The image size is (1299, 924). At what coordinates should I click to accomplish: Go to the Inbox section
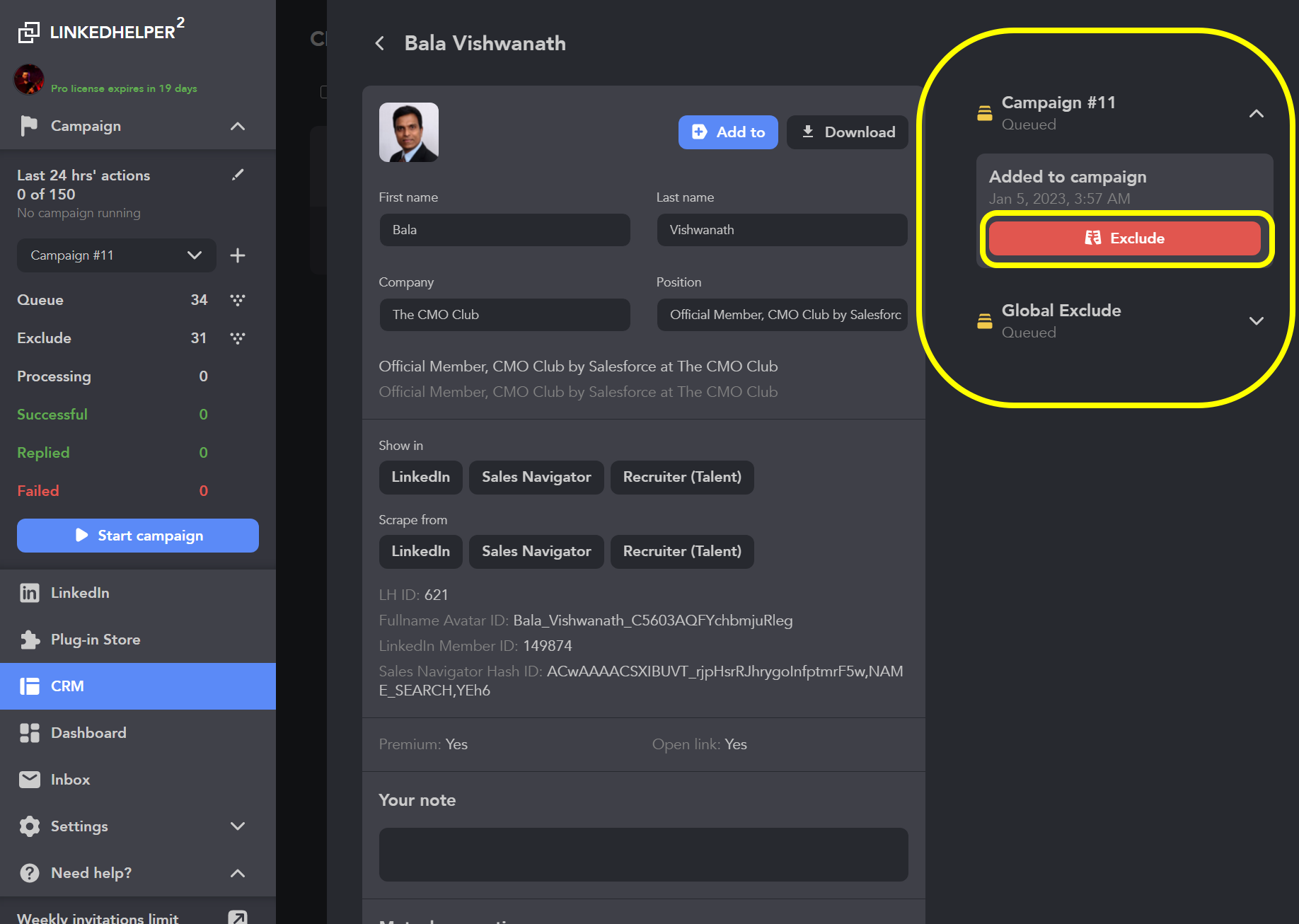(70, 780)
